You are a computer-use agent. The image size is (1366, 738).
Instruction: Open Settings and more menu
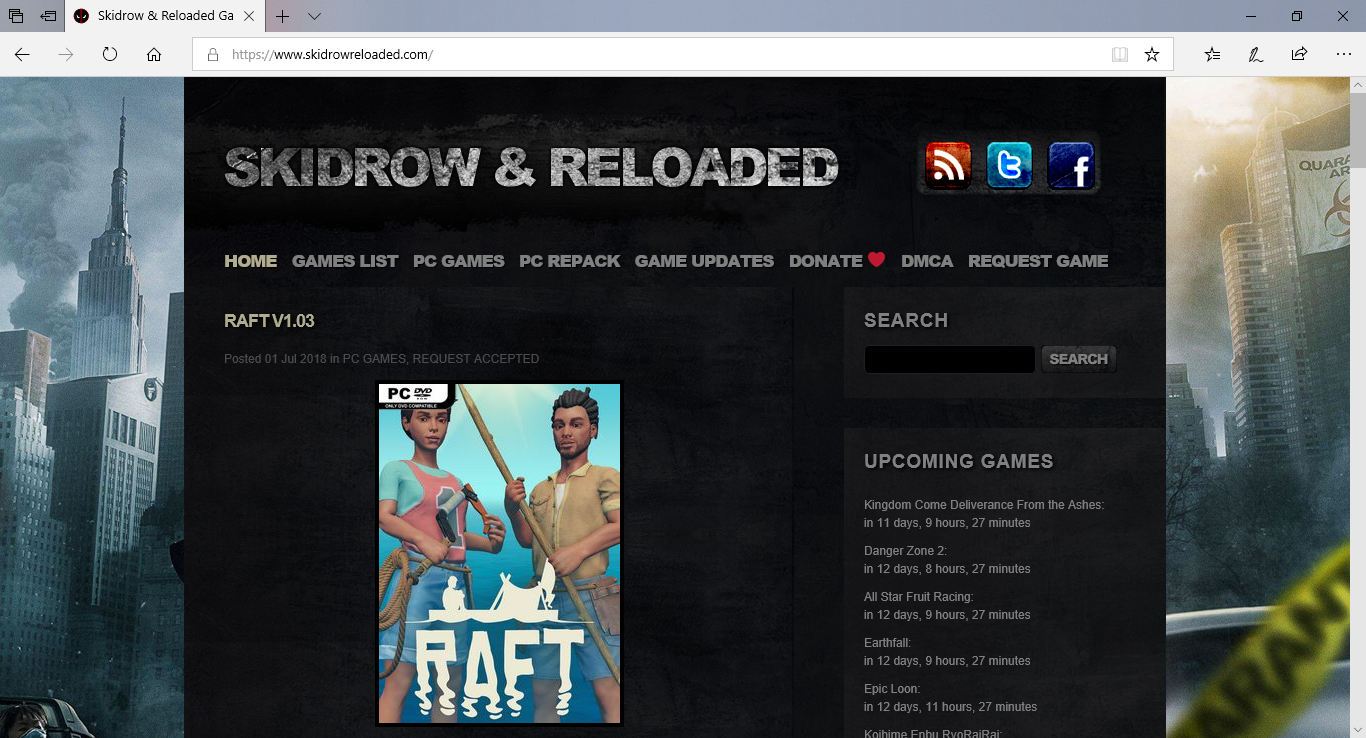point(1343,54)
